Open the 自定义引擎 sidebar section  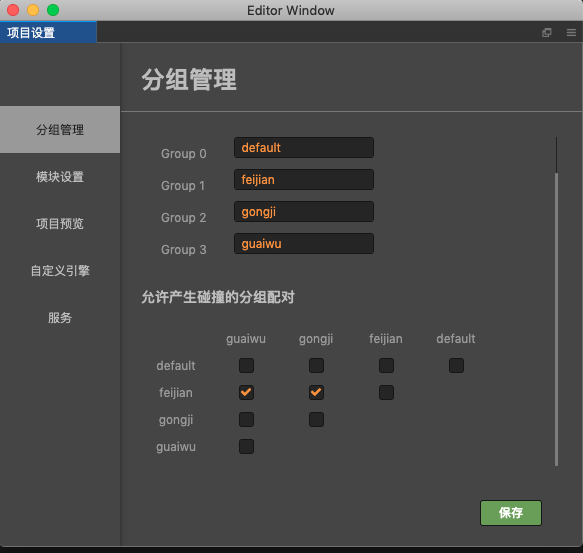click(x=60, y=270)
